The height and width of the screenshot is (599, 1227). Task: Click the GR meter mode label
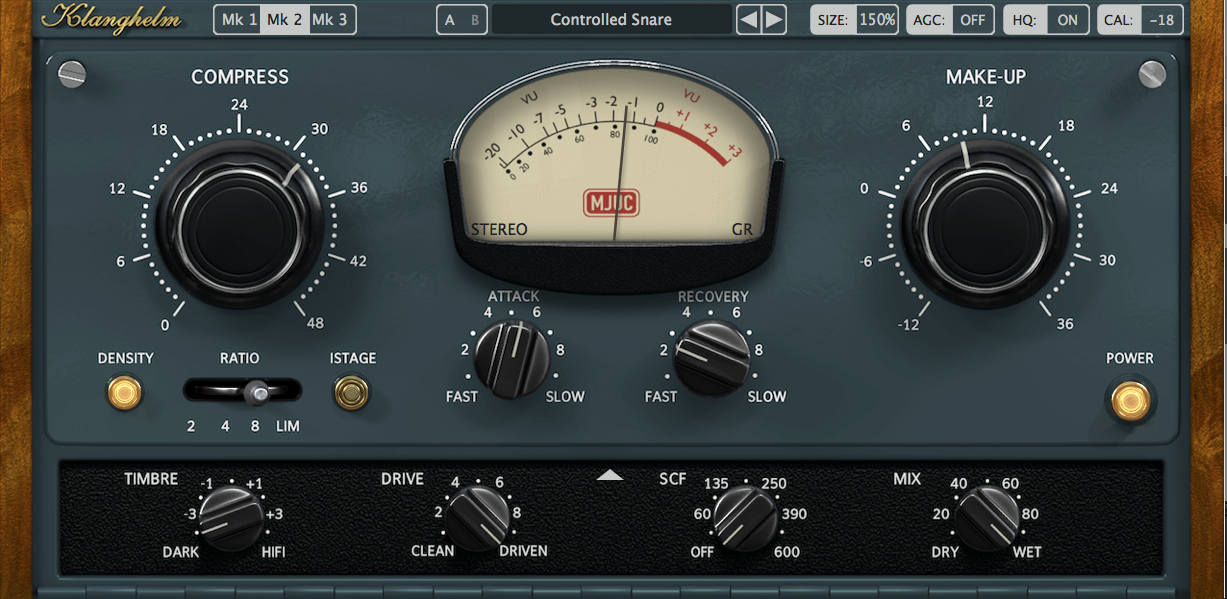[x=742, y=230]
